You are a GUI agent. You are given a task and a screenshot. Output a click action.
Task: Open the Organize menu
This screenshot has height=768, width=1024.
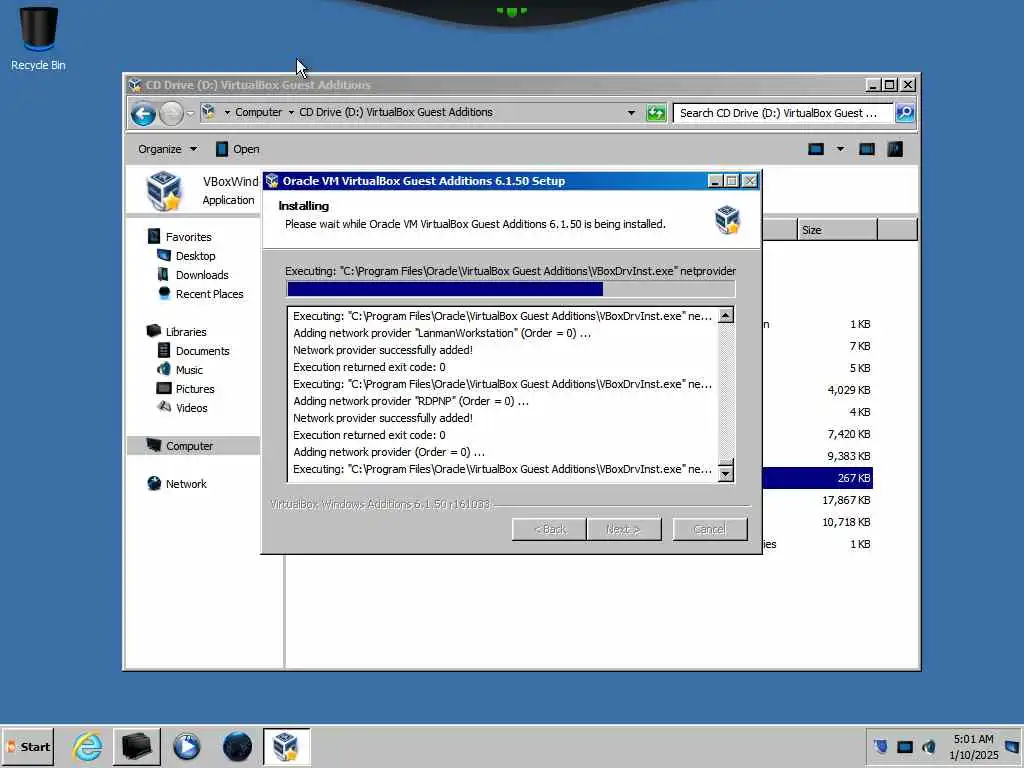[x=167, y=149]
